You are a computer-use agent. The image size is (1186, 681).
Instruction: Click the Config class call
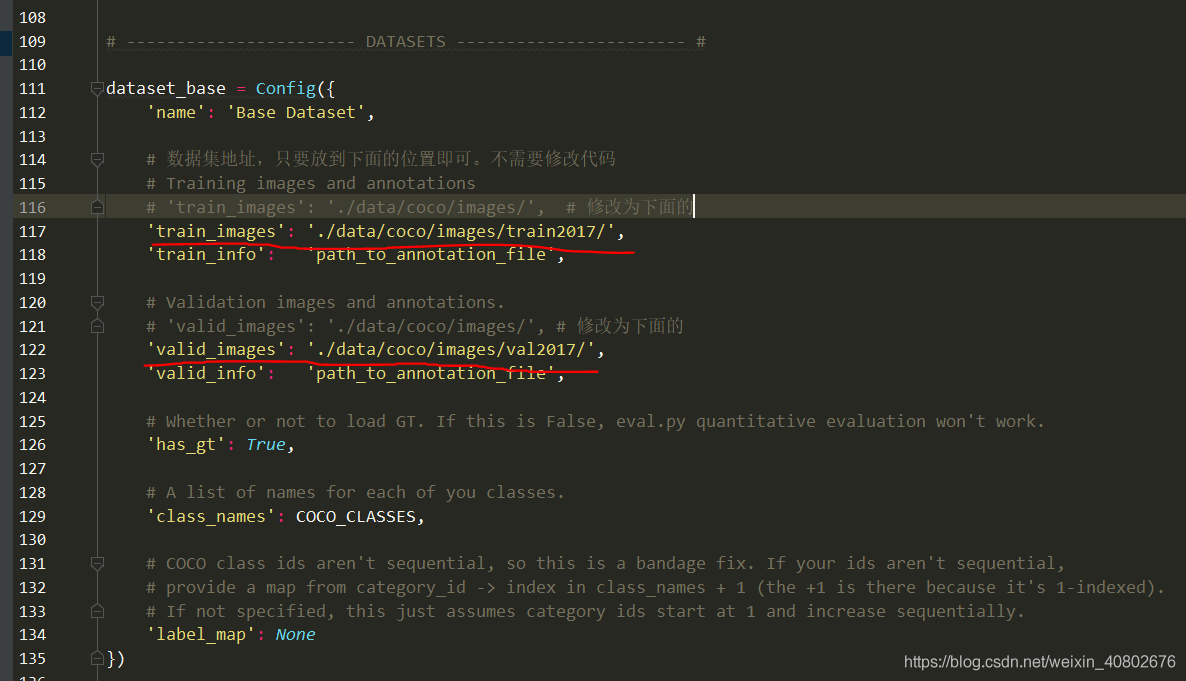(x=285, y=89)
